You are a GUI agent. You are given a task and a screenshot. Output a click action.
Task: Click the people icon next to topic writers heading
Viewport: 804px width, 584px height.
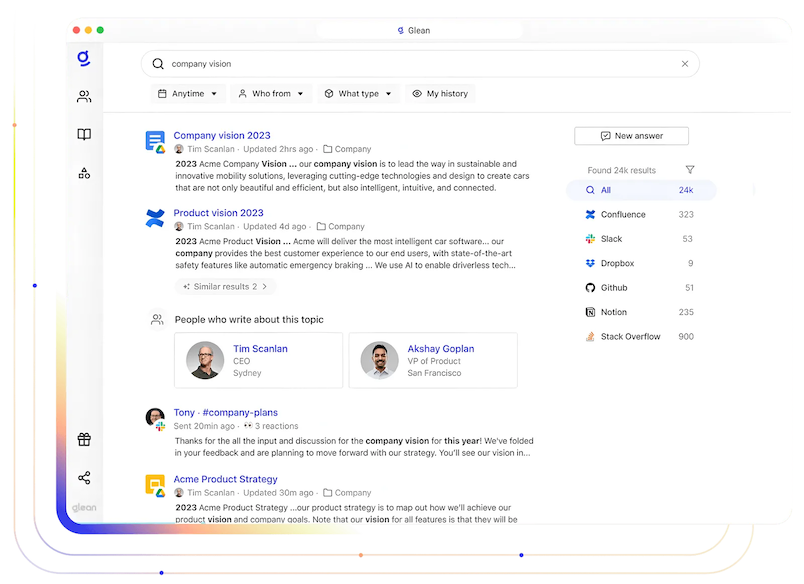click(157, 319)
